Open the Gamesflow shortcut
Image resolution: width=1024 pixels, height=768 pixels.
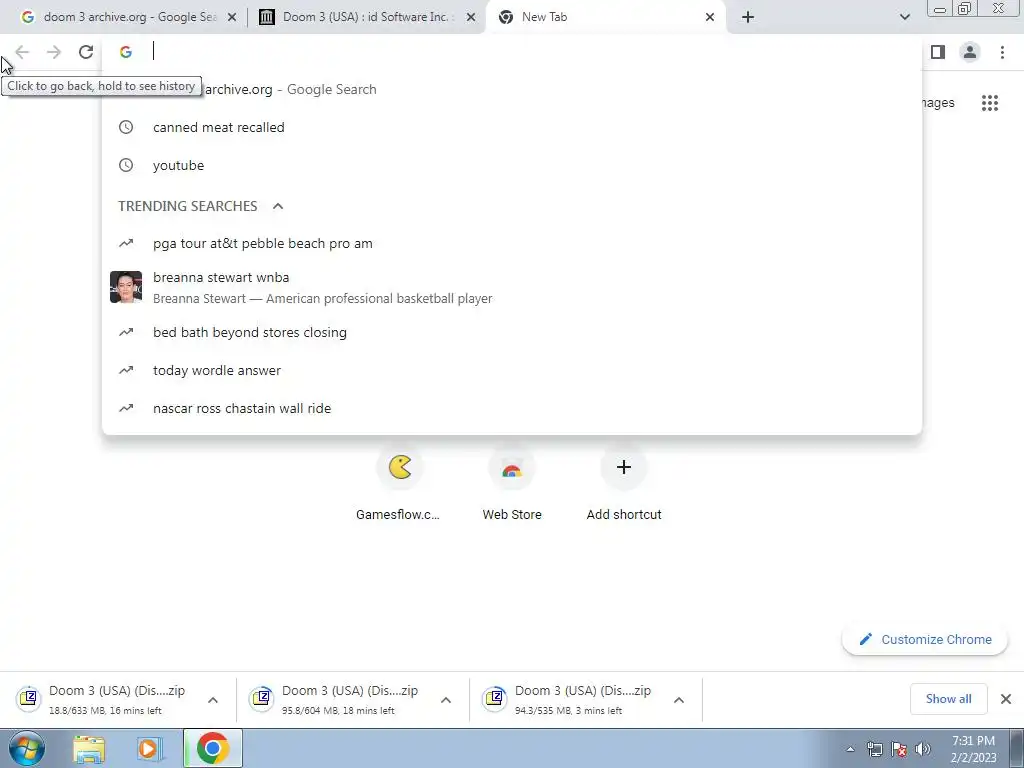(x=399, y=485)
